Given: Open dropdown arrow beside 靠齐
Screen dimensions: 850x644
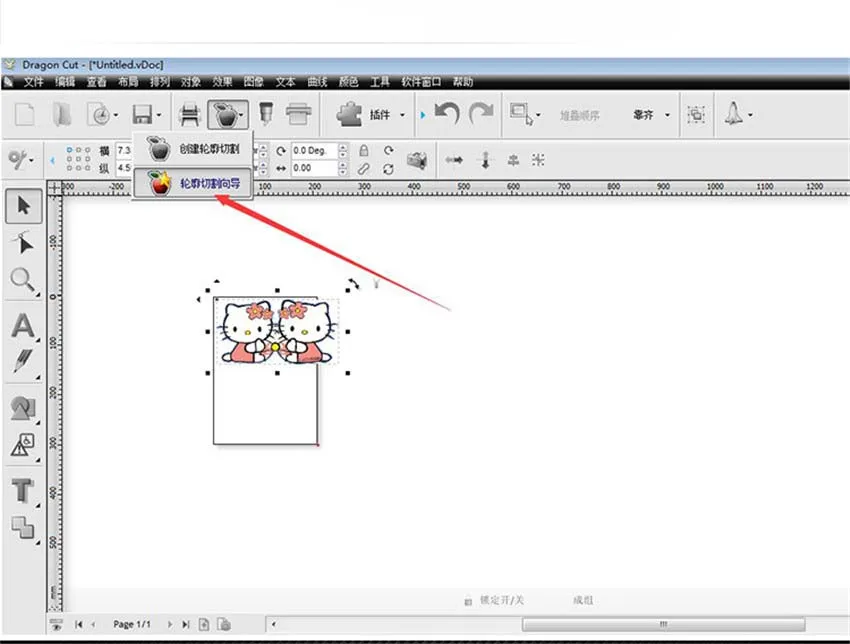Looking at the screenshot, I should pos(667,115).
